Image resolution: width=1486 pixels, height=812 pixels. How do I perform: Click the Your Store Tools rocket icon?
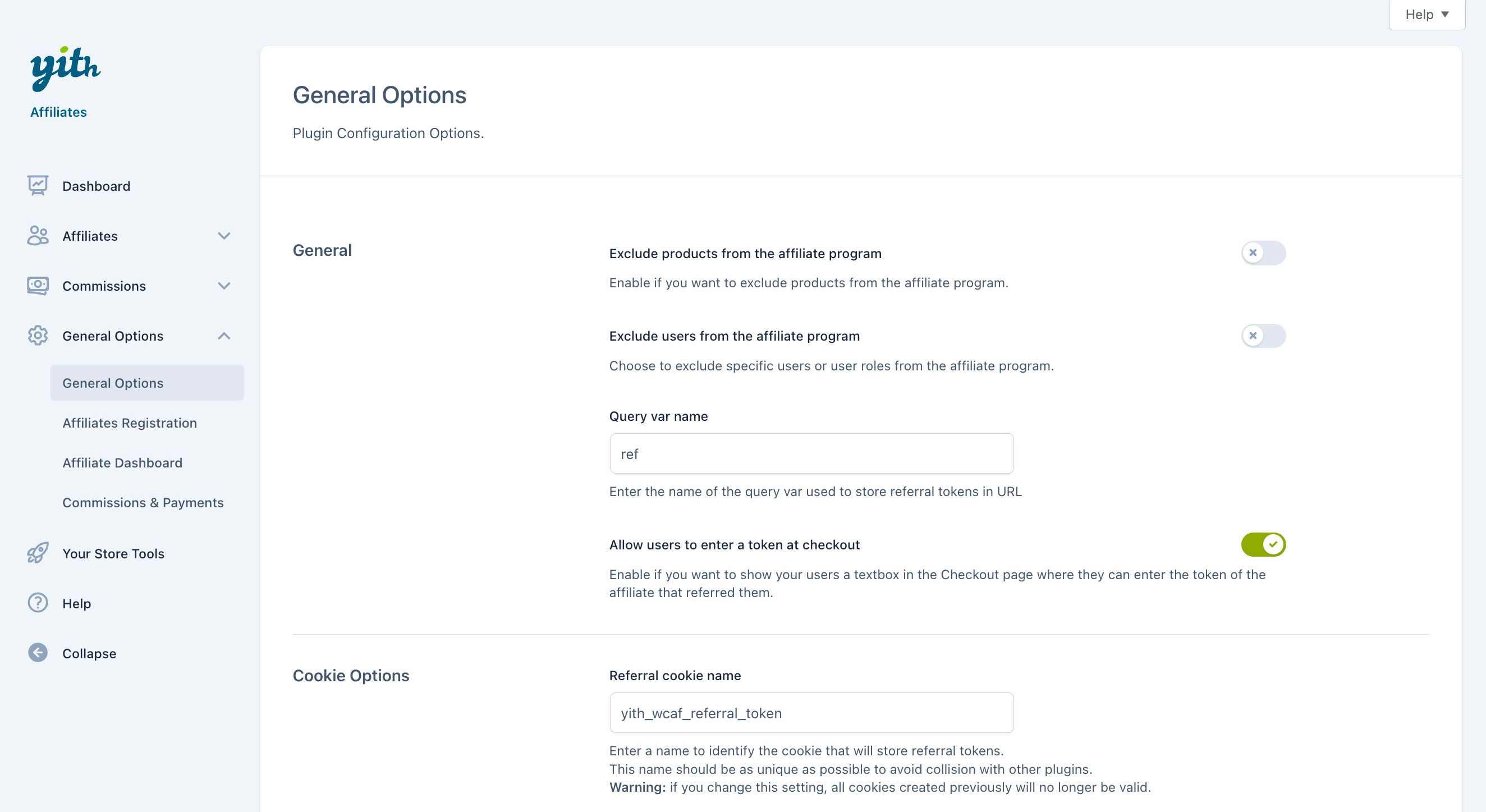point(38,553)
